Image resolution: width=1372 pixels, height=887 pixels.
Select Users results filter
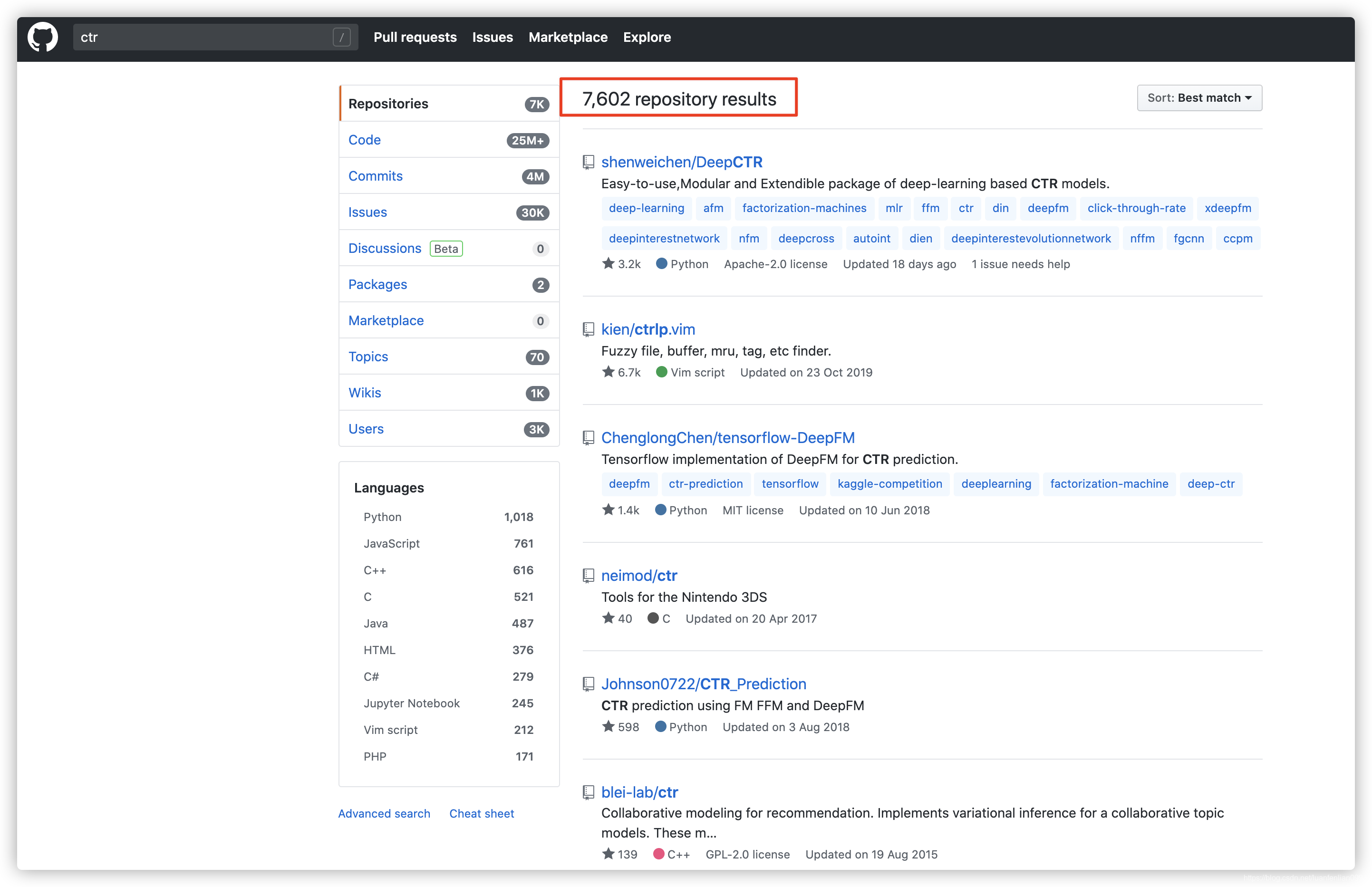(x=449, y=429)
